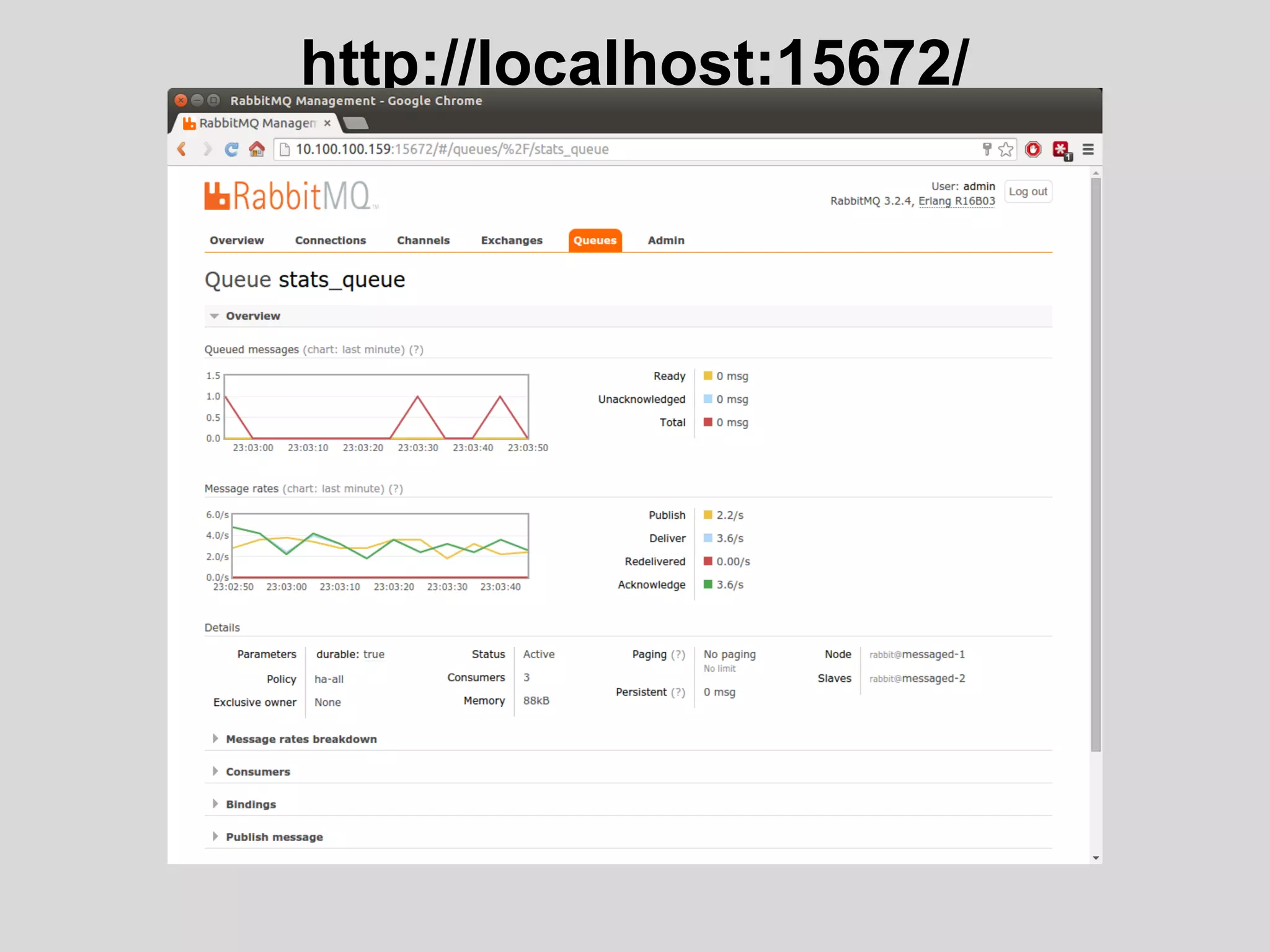Click the page icon in address bar

285,149
